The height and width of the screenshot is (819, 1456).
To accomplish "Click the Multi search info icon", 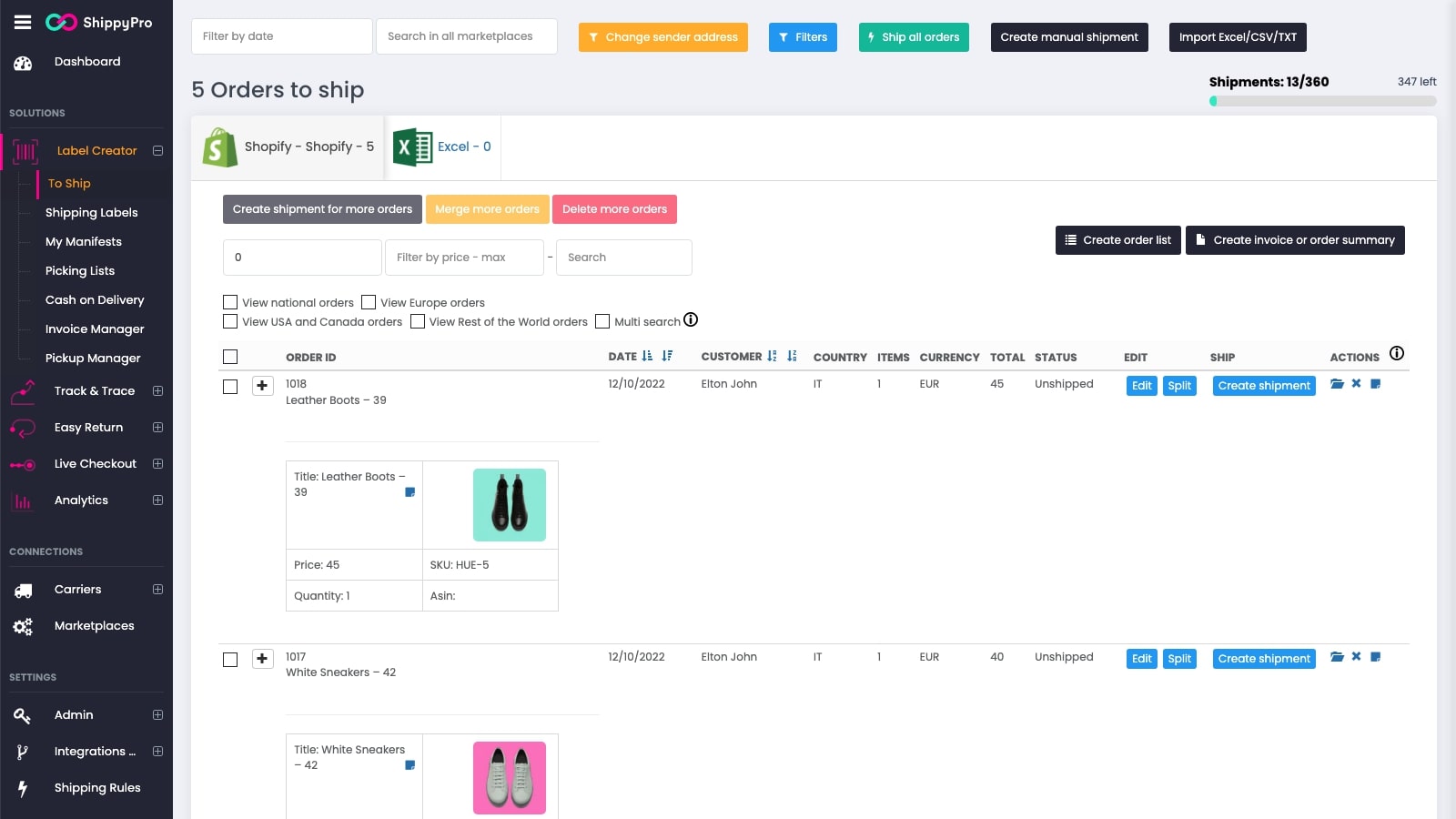I will [691, 319].
